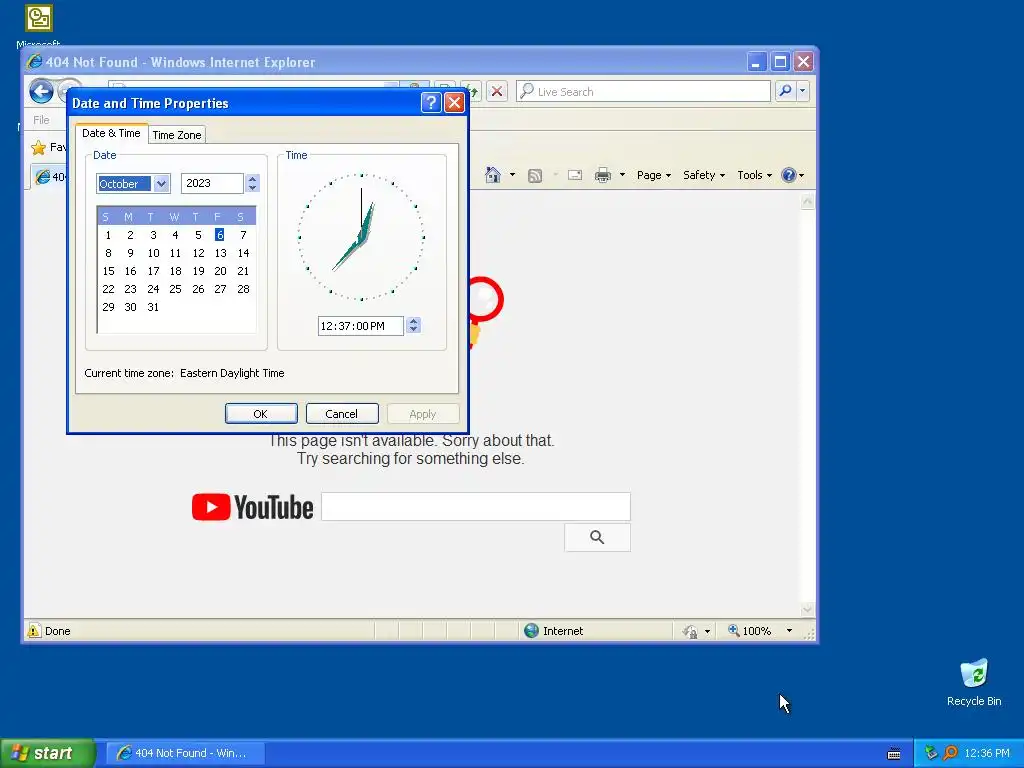The image size is (1024, 768).
Task: Click the YouTube logo on the page
Action: pos(253,507)
